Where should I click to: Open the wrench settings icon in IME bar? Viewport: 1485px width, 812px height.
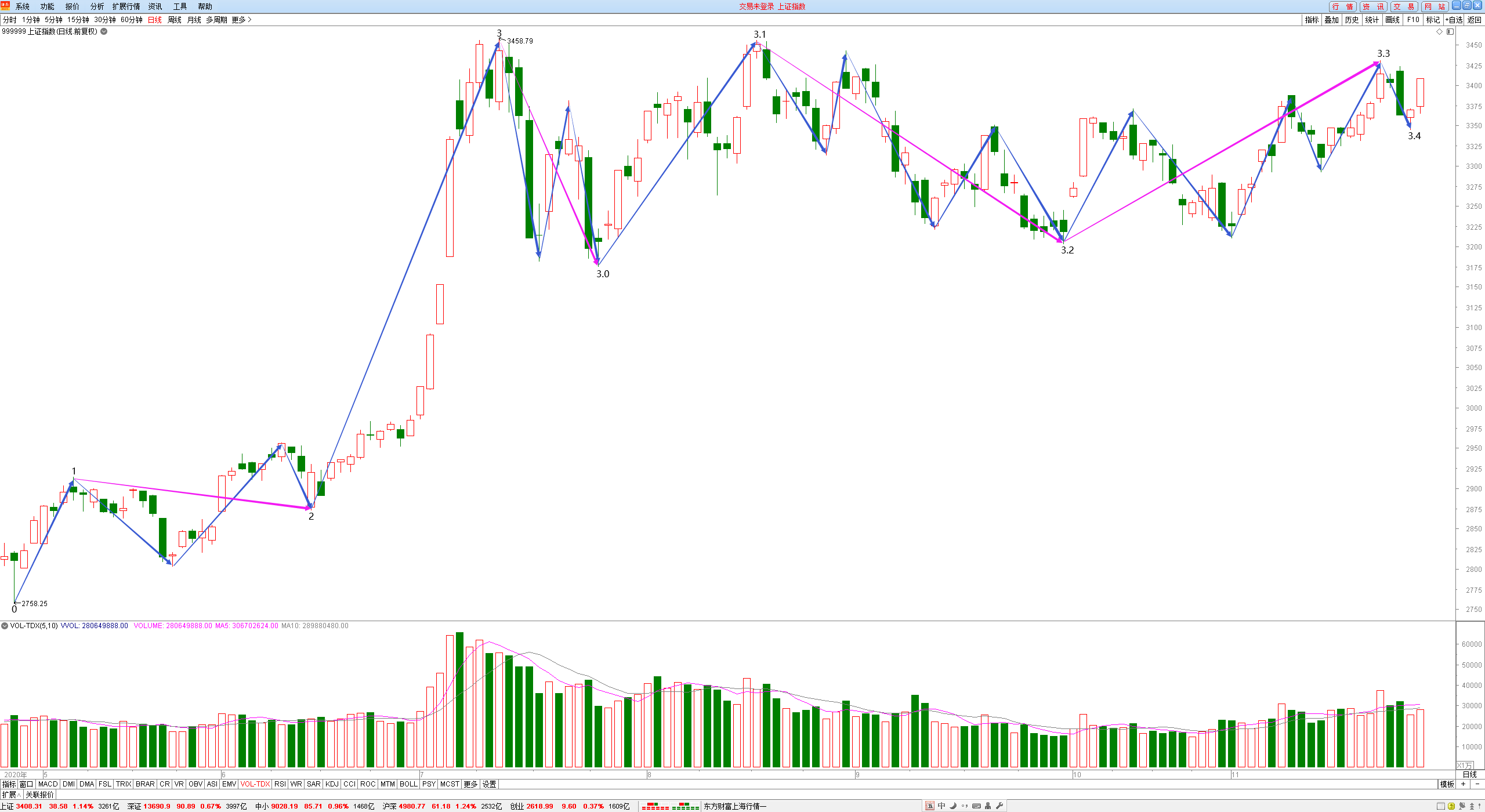(999, 806)
